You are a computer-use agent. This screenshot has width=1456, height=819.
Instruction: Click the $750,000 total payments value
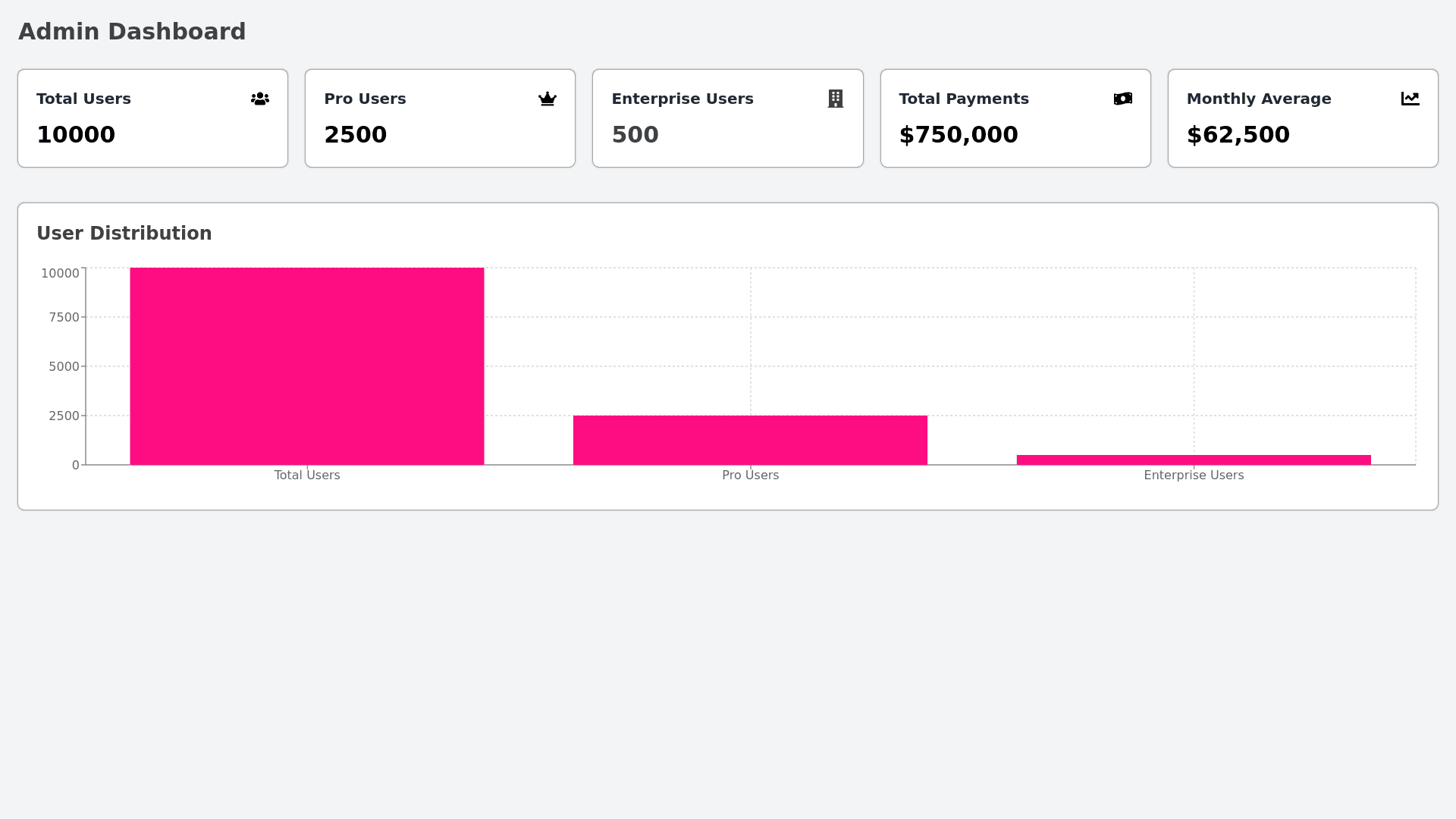pos(958,135)
